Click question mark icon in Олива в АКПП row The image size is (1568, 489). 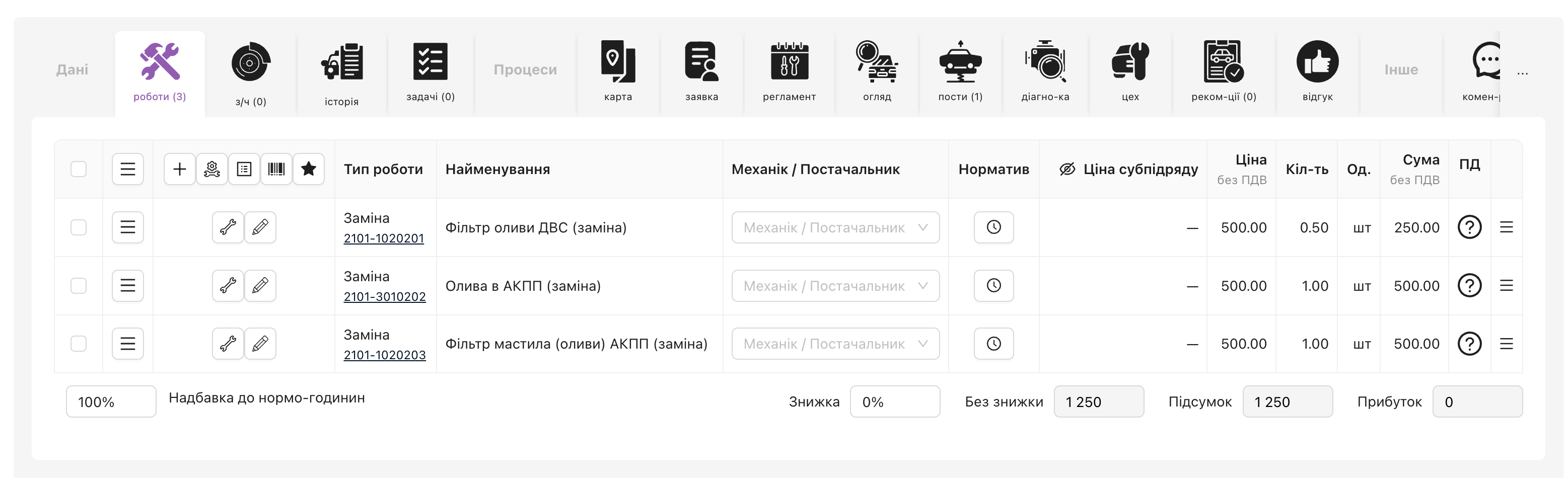1469,286
